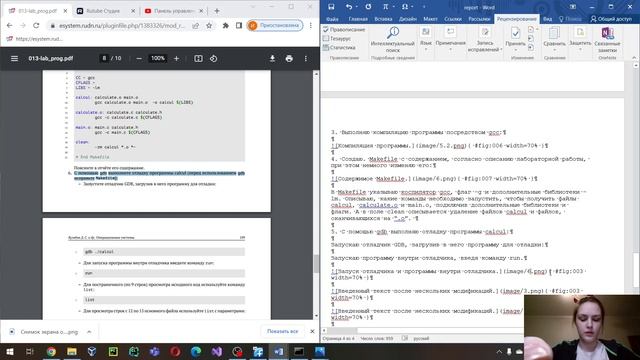This screenshot has width=640, height=360.
Task: Open the Pi equation dropdown arrow
Action: (x=393, y=7)
